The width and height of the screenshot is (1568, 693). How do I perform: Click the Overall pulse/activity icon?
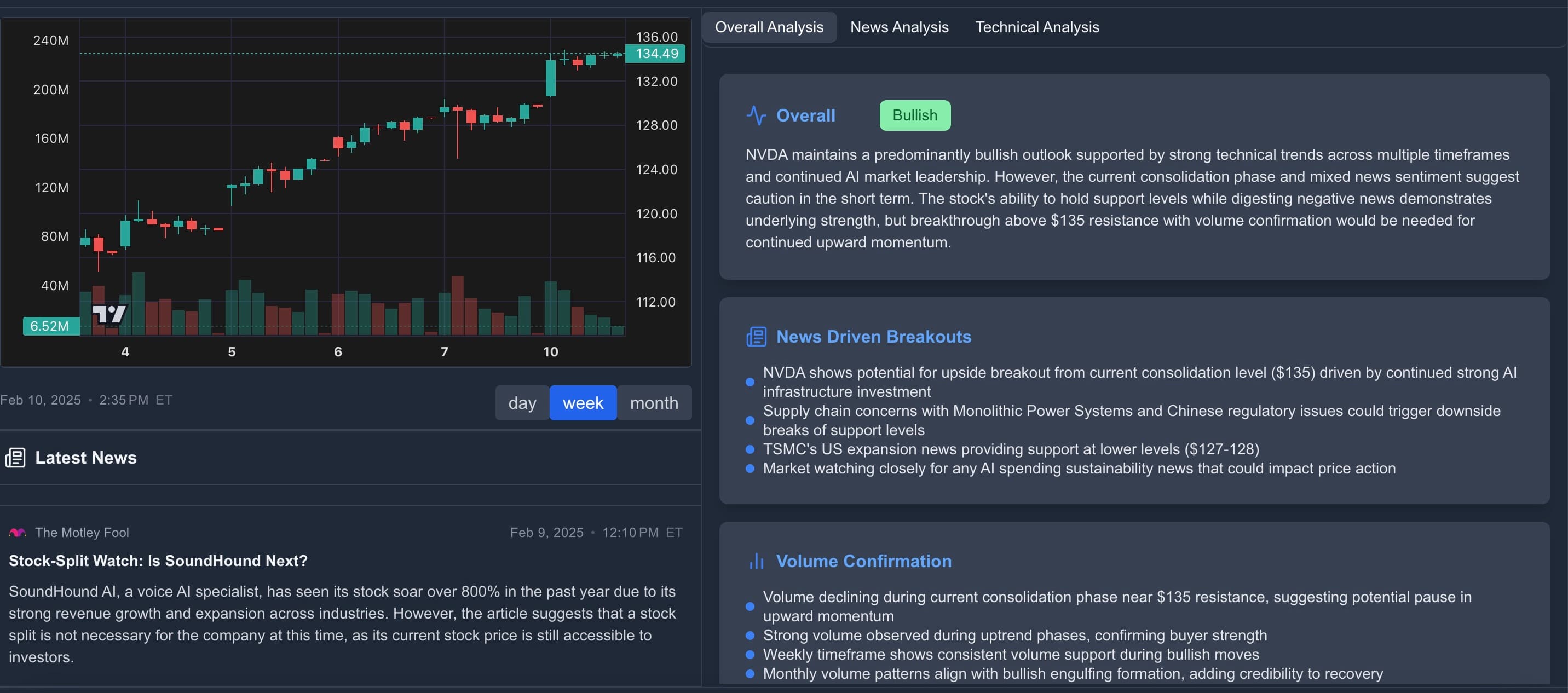pyautogui.click(x=756, y=115)
